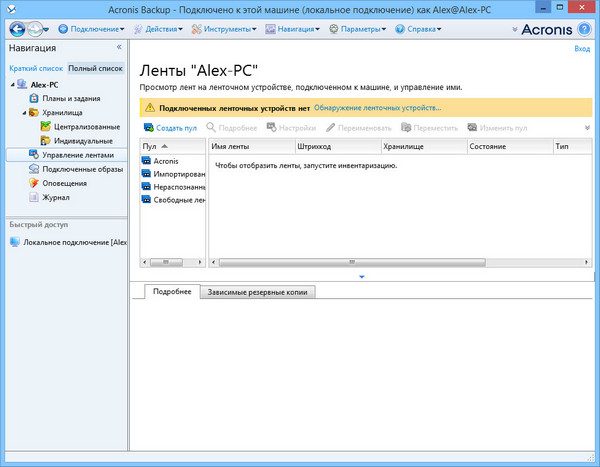
Task: Click the back navigation arrow icon
Action: [17, 28]
